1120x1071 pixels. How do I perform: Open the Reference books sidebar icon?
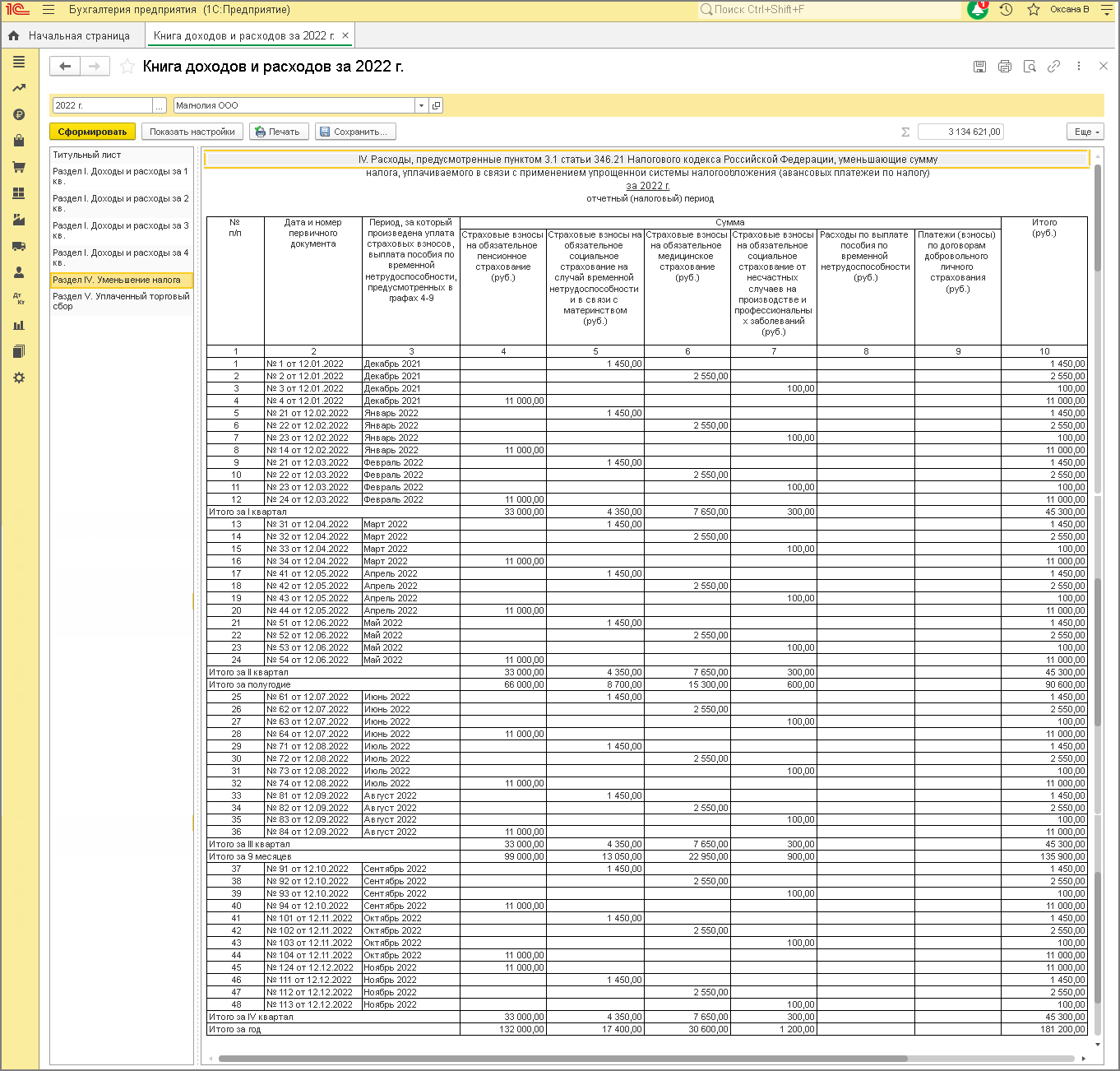[19, 351]
